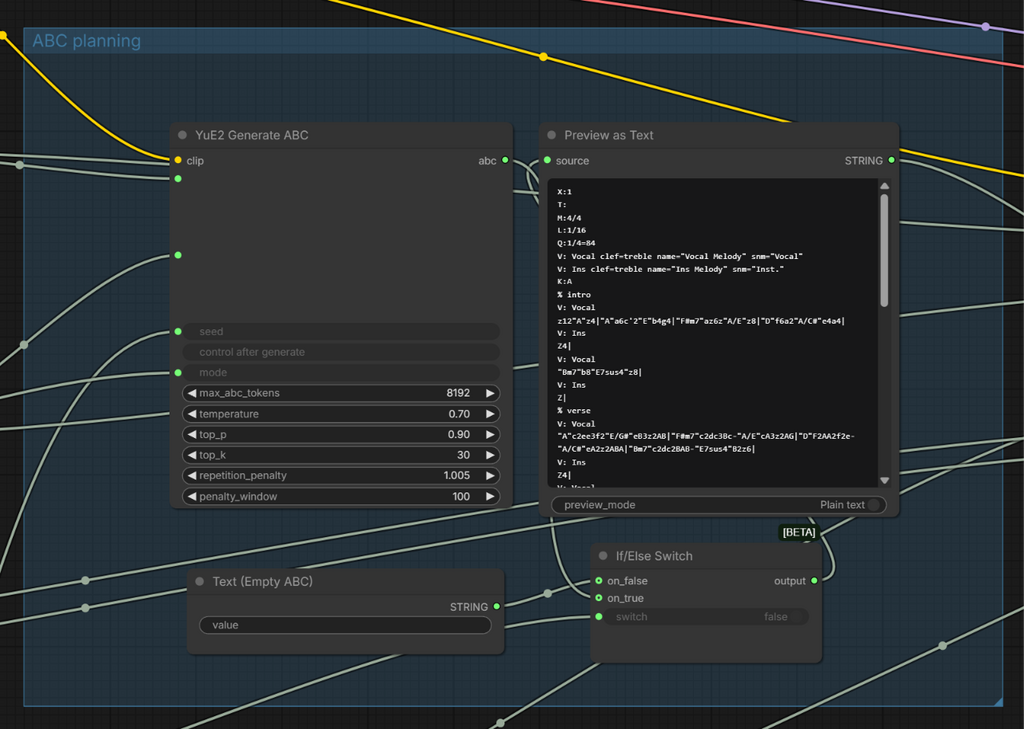Viewport: 1024px width, 729px height.
Task: Click the '% verse' line in preview
Action: 574,410
